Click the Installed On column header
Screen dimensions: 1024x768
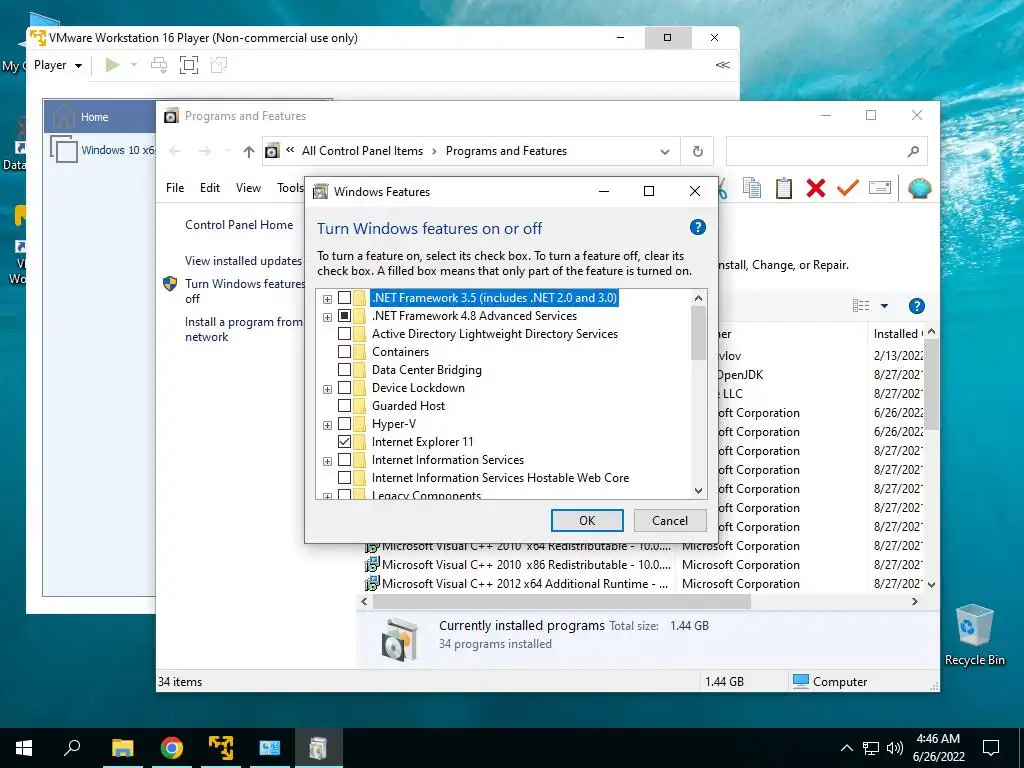click(x=898, y=334)
